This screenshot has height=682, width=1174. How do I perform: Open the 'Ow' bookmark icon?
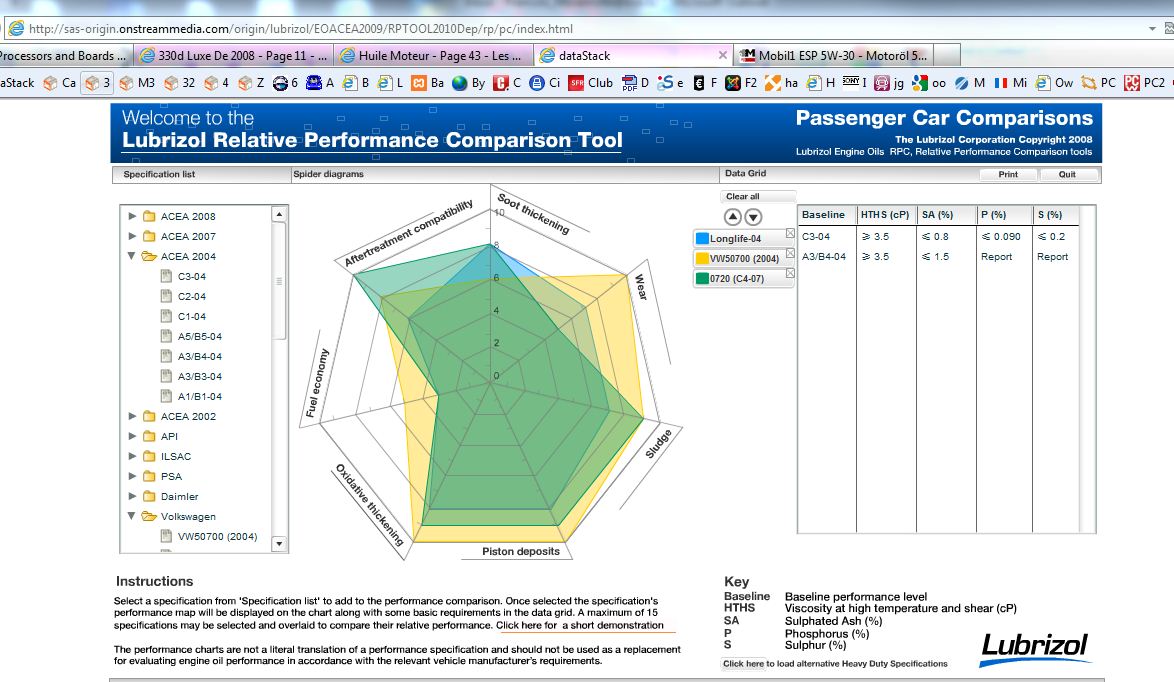1043,83
